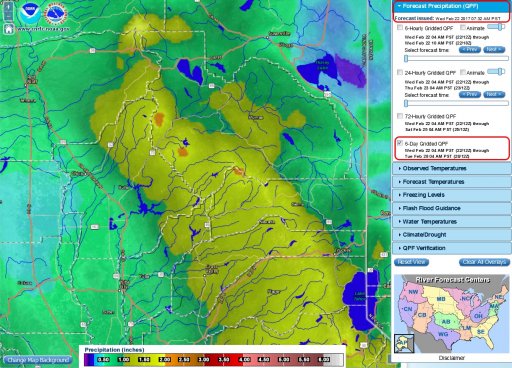Image resolution: width=512 pixels, height=368 pixels.
Task: Zoom in using the map zoom control
Action: click(9, 7)
